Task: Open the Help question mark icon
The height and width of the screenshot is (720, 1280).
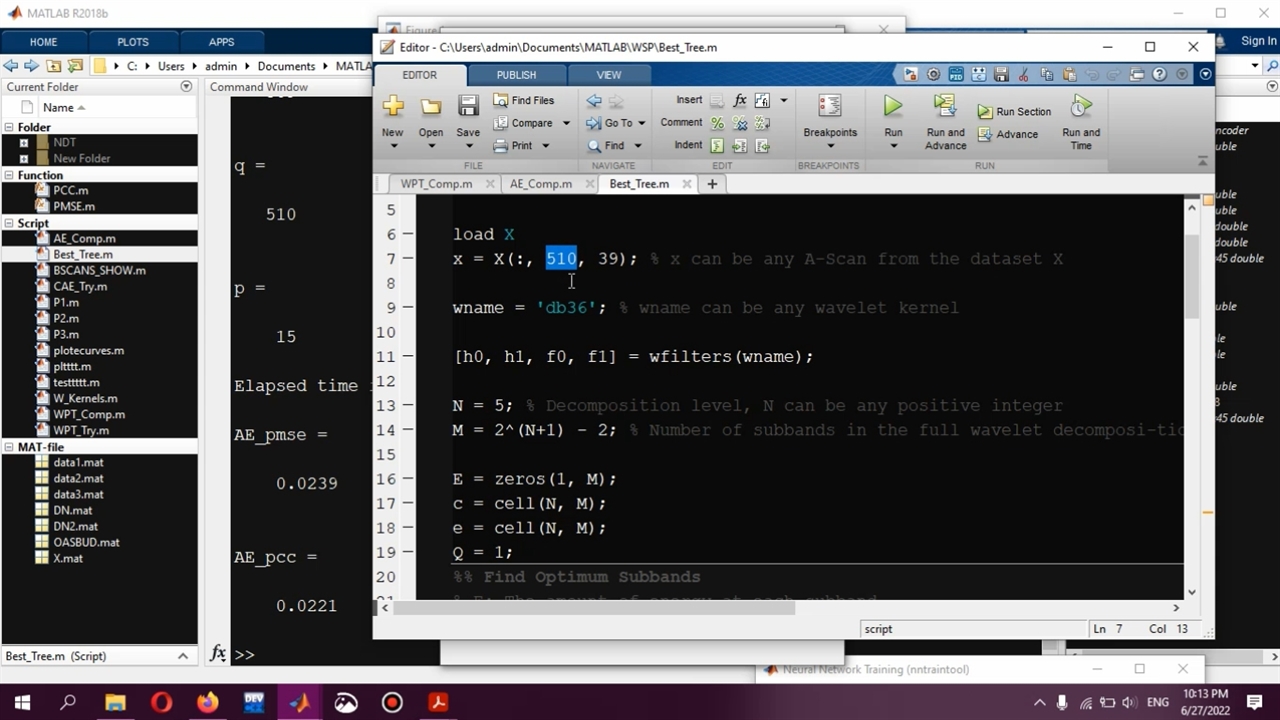Action: 1159,74
